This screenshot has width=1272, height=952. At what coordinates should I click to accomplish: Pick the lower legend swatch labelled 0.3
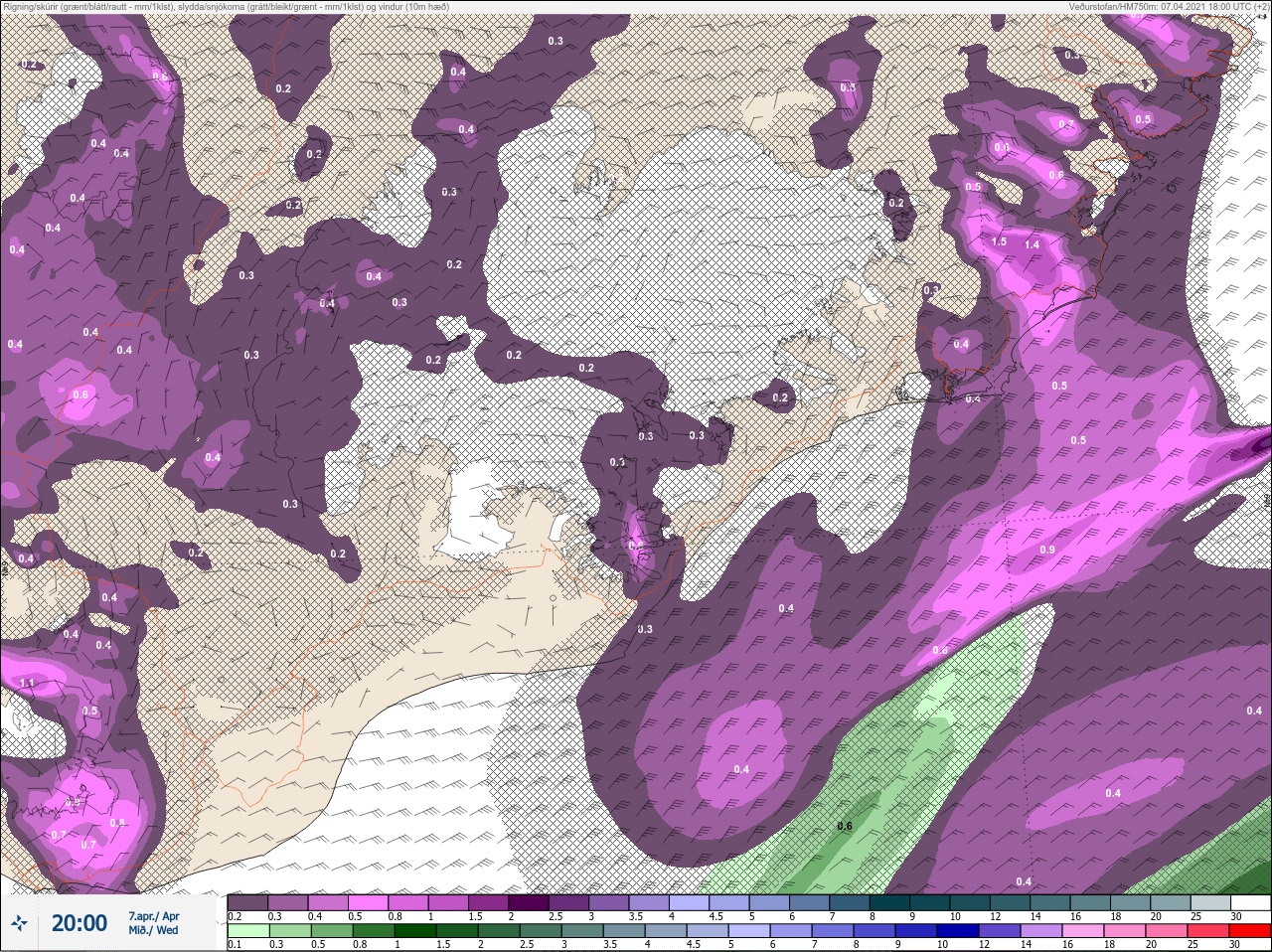pyautogui.click(x=290, y=930)
